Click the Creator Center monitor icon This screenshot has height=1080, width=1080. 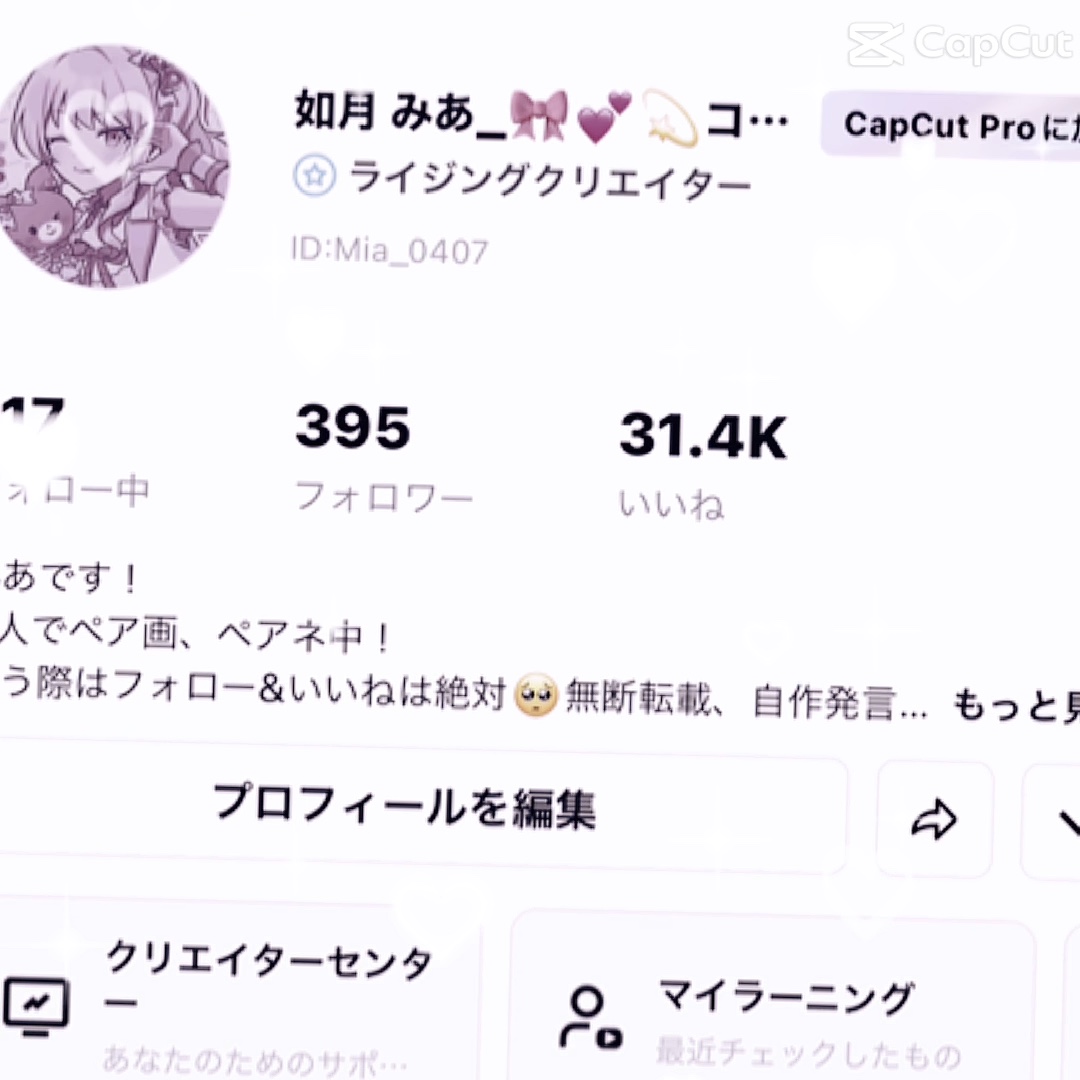point(37,1006)
